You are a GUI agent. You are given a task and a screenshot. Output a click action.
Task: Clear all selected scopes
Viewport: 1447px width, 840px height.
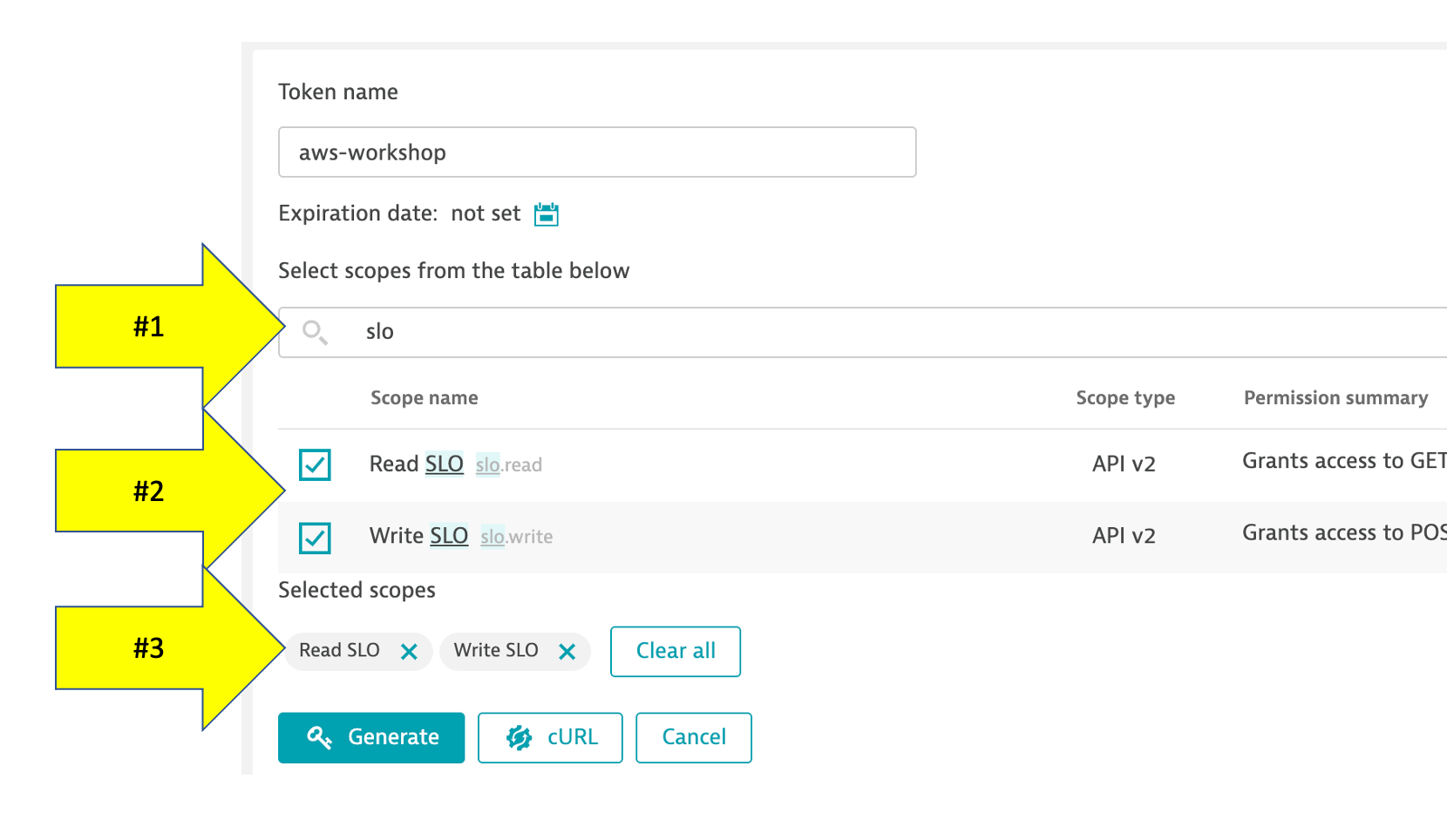click(676, 651)
